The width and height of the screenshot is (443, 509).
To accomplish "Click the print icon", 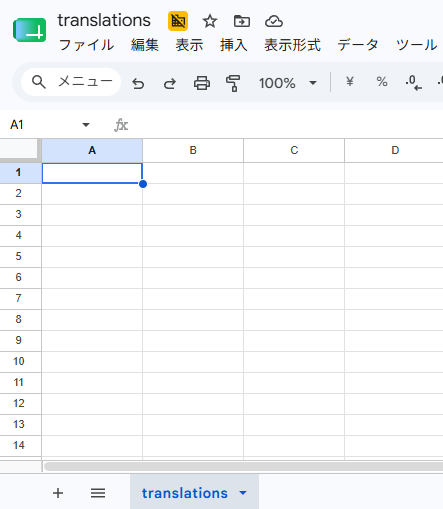I will click(x=202, y=83).
